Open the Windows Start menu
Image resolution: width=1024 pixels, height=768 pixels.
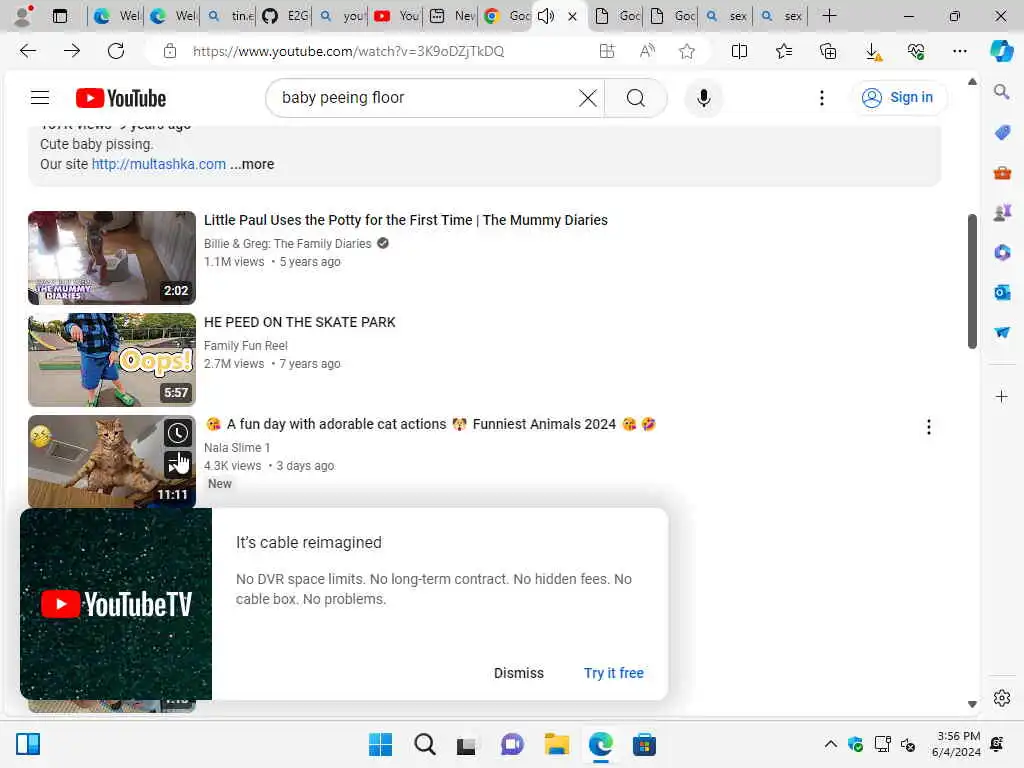[x=380, y=744]
